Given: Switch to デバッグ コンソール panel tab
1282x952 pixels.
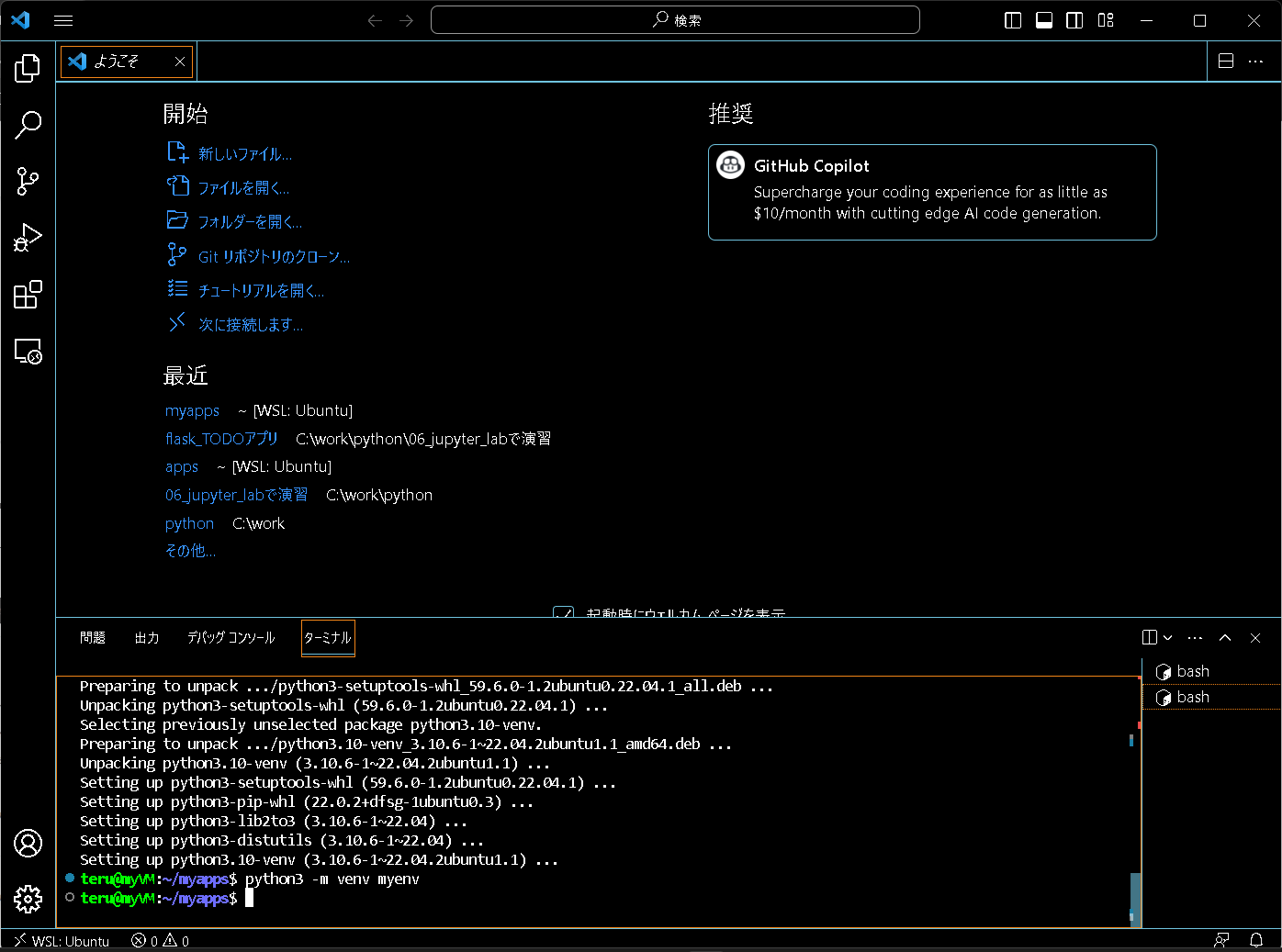Looking at the screenshot, I should click(231, 638).
